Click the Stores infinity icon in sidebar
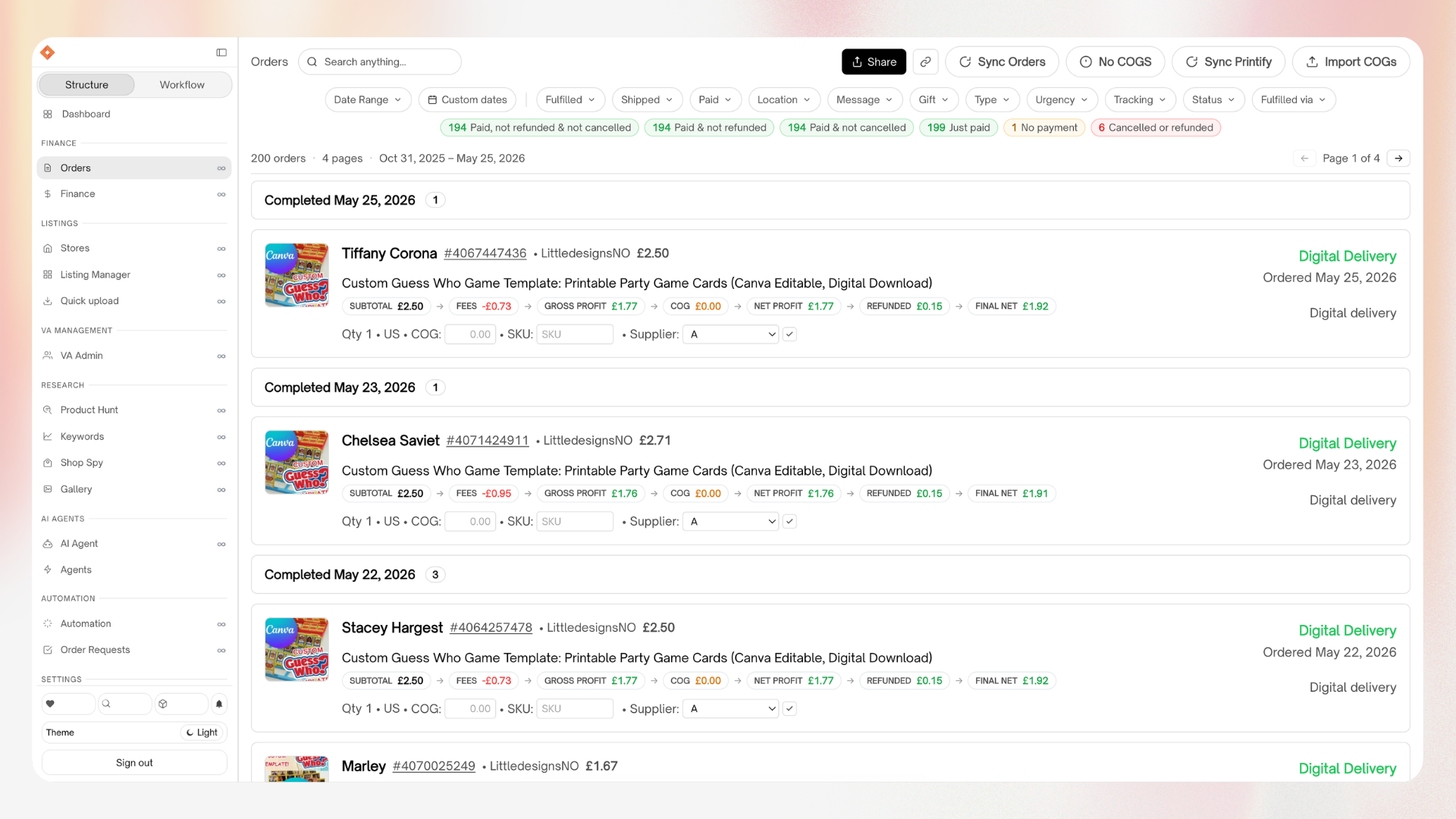 221,249
